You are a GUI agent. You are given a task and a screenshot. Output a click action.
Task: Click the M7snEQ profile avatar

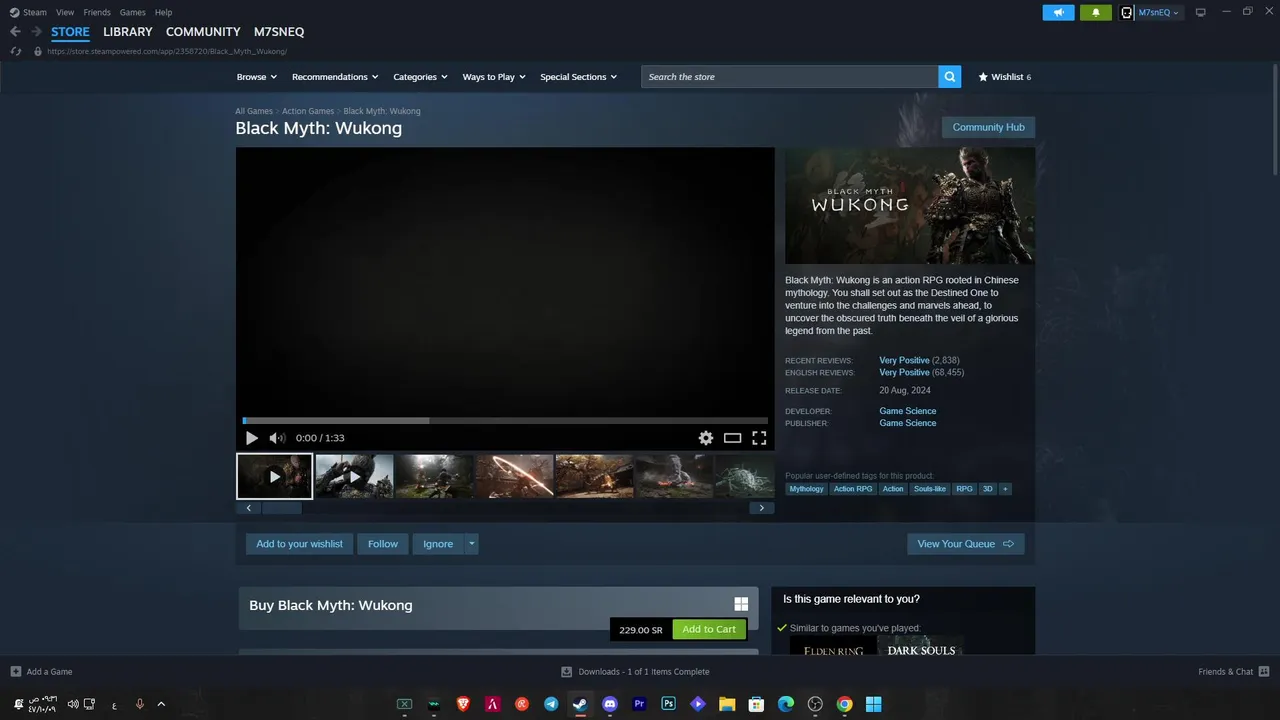tap(1127, 13)
